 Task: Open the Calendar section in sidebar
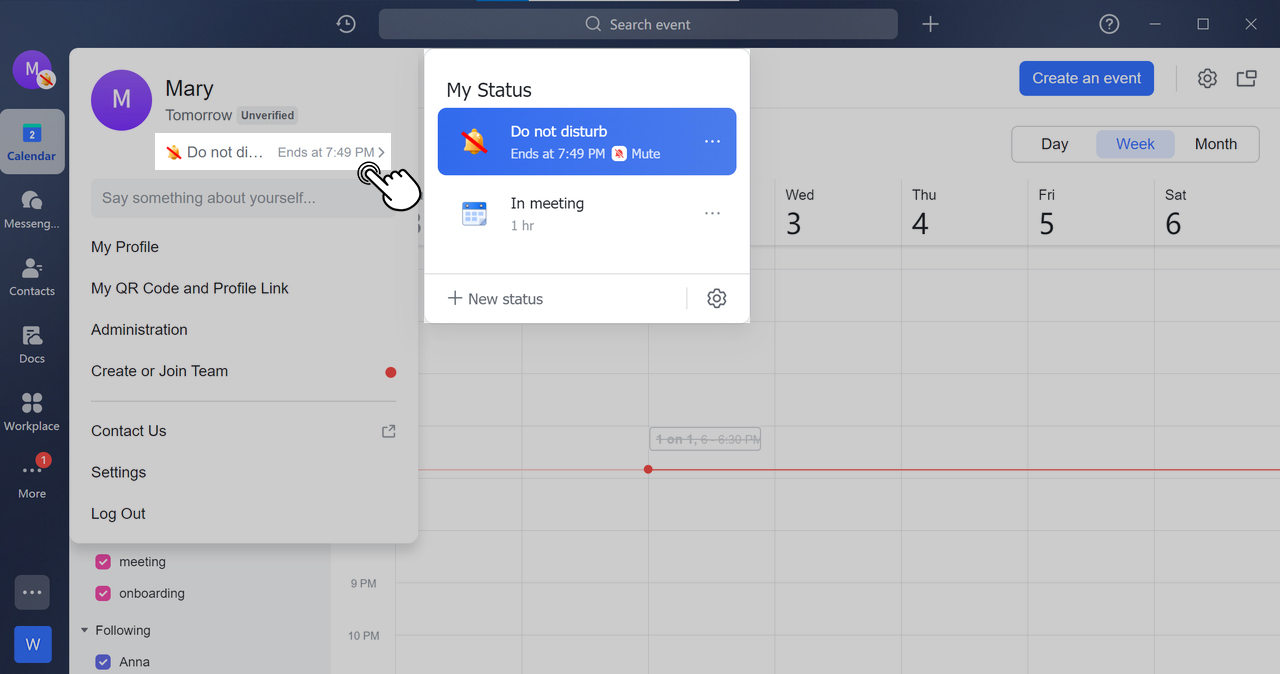coord(31,141)
